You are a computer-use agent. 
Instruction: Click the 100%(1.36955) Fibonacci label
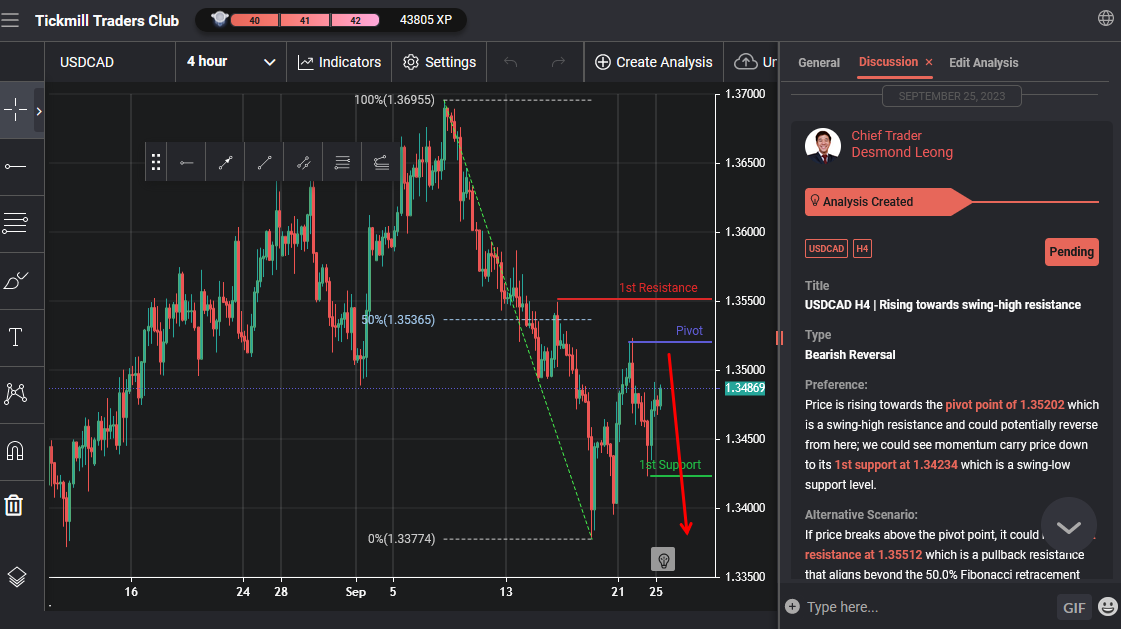pos(394,100)
